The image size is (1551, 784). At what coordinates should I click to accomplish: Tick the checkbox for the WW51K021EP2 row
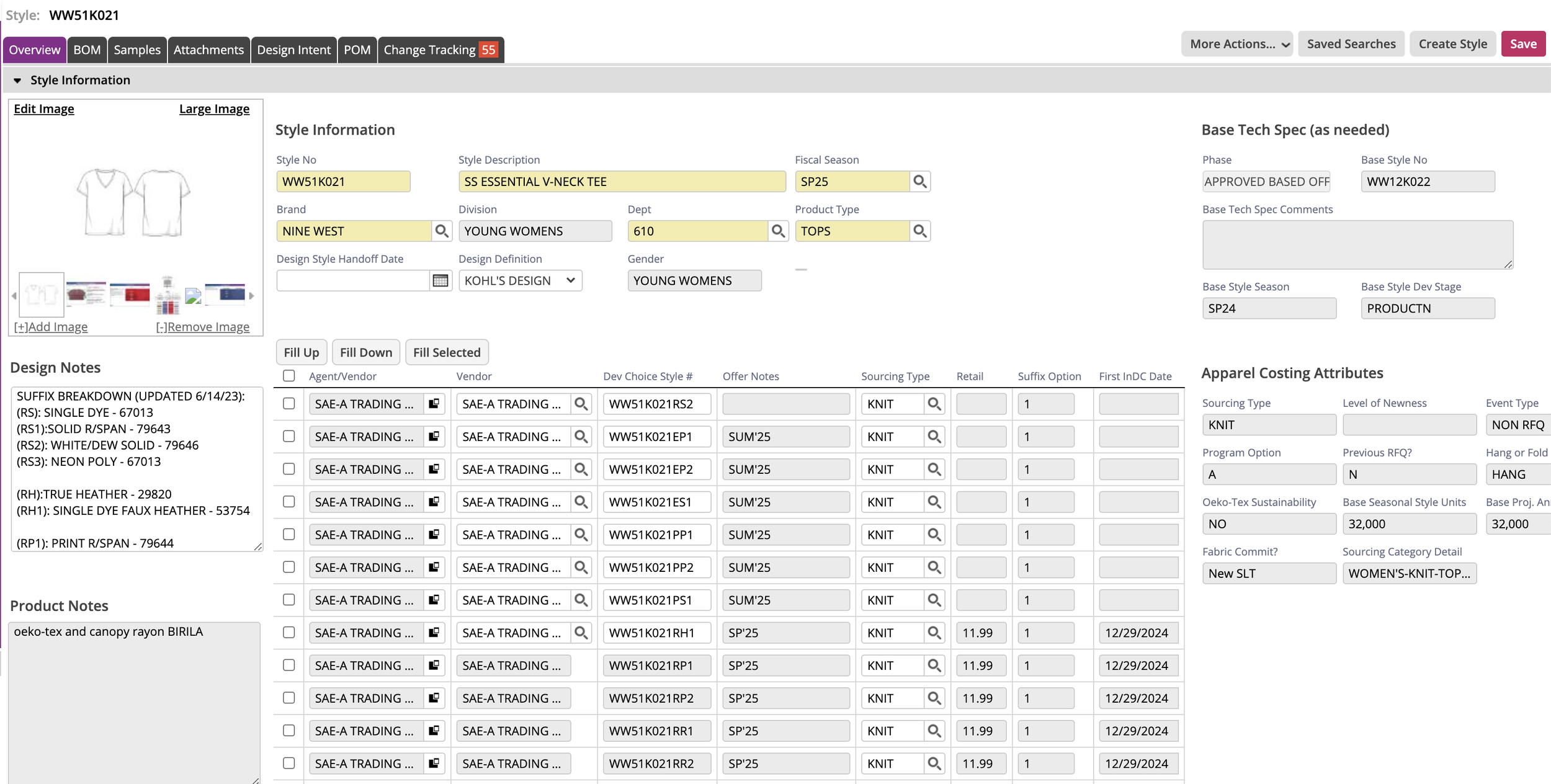(x=288, y=469)
